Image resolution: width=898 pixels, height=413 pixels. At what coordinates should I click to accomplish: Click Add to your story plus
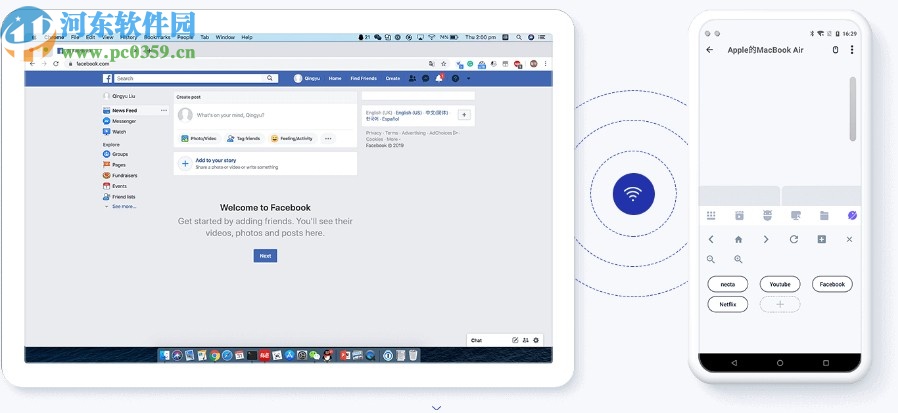click(x=185, y=164)
